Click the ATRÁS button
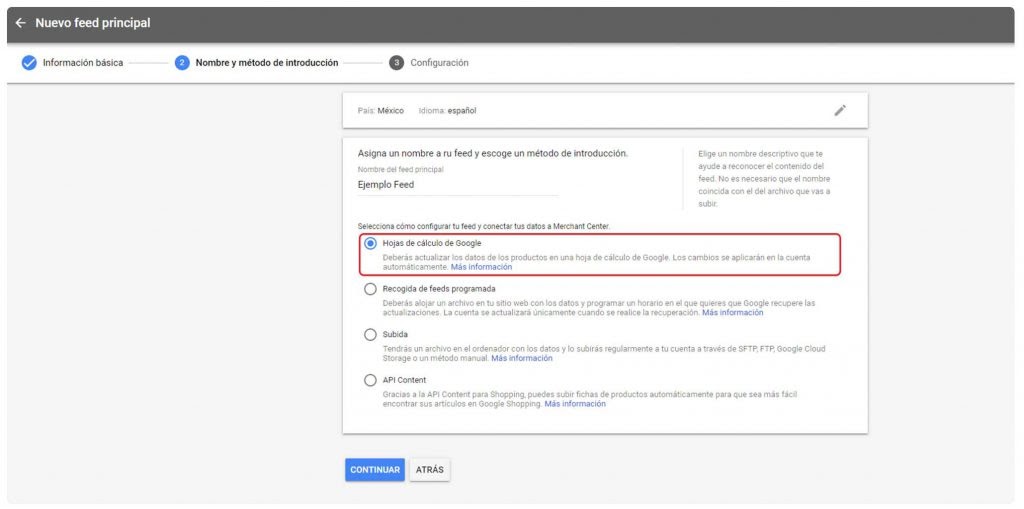This screenshot has height=509, width=1024. tap(430, 470)
